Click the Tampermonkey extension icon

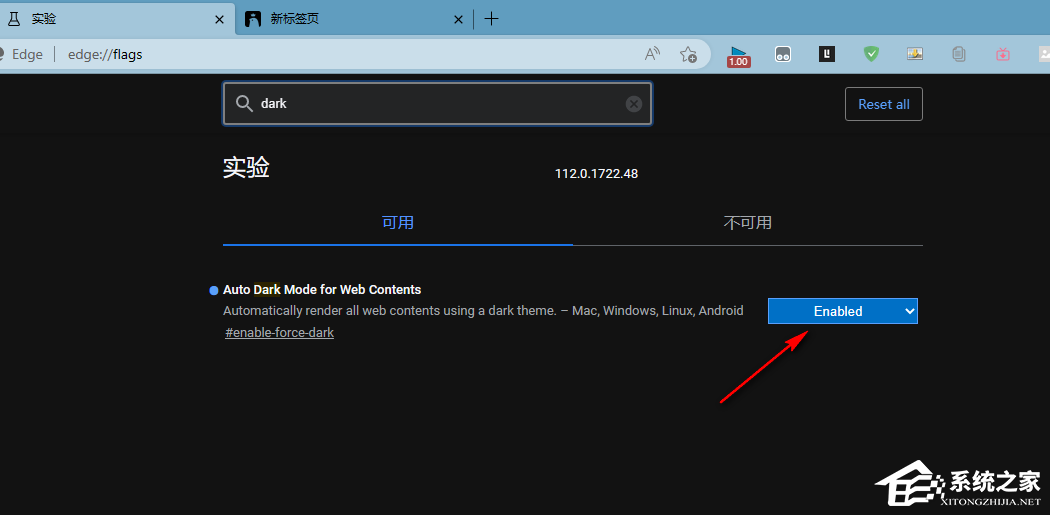click(783, 55)
